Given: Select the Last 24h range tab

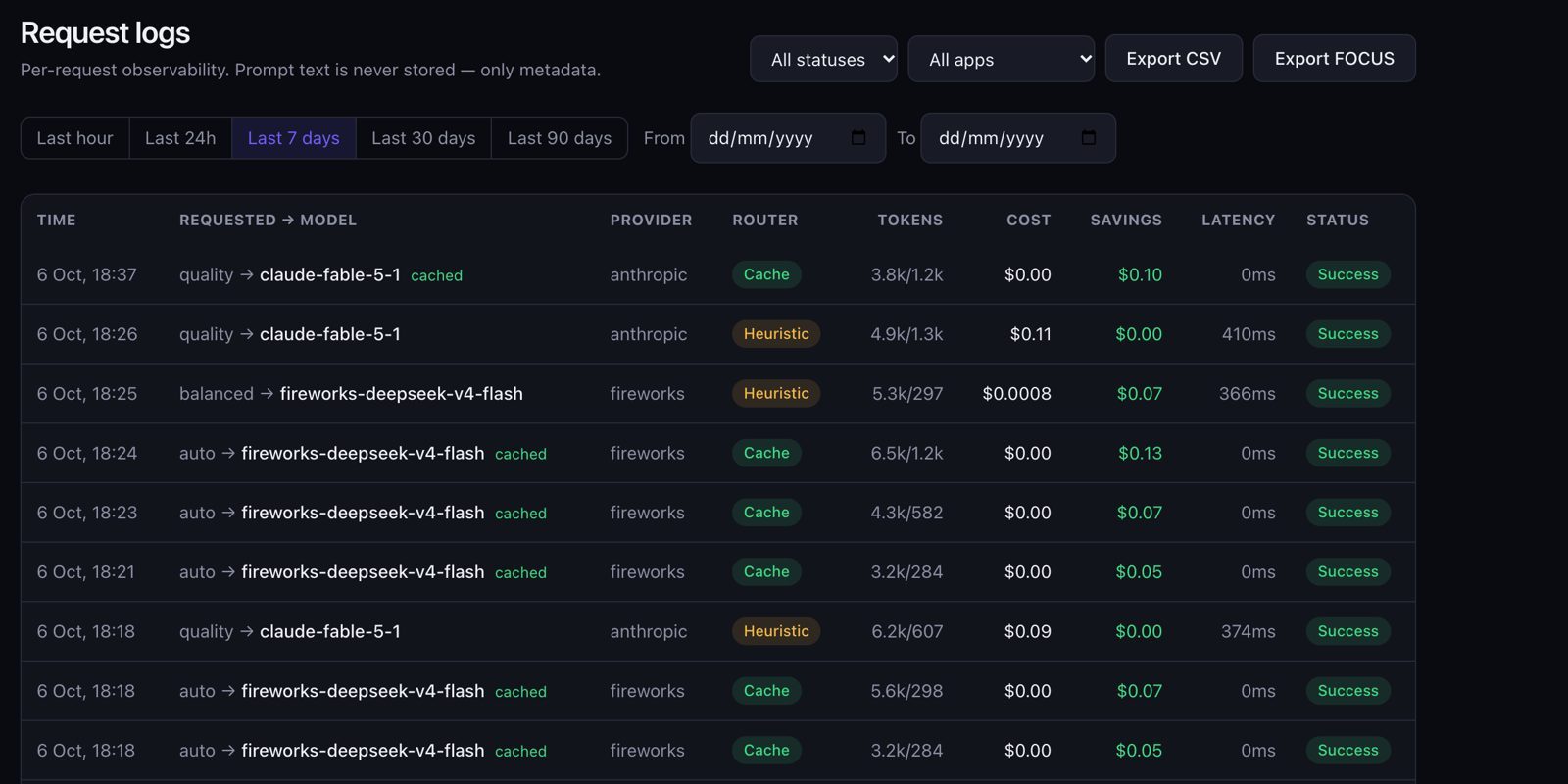Looking at the screenshot, I should point(180,138).
